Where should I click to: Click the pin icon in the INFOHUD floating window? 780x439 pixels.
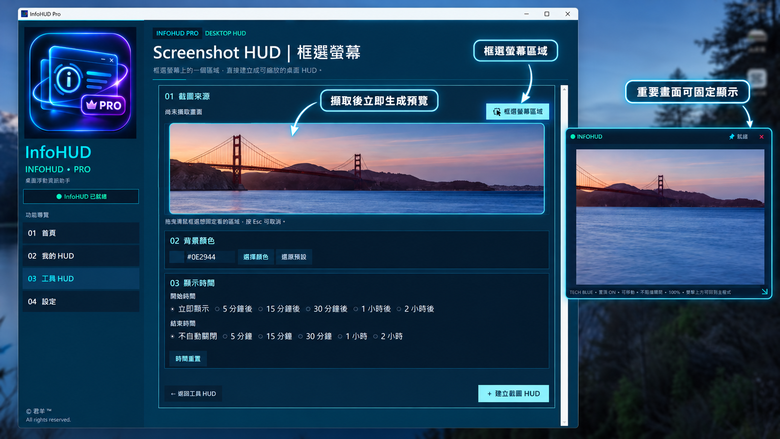[x=731, y=137]
